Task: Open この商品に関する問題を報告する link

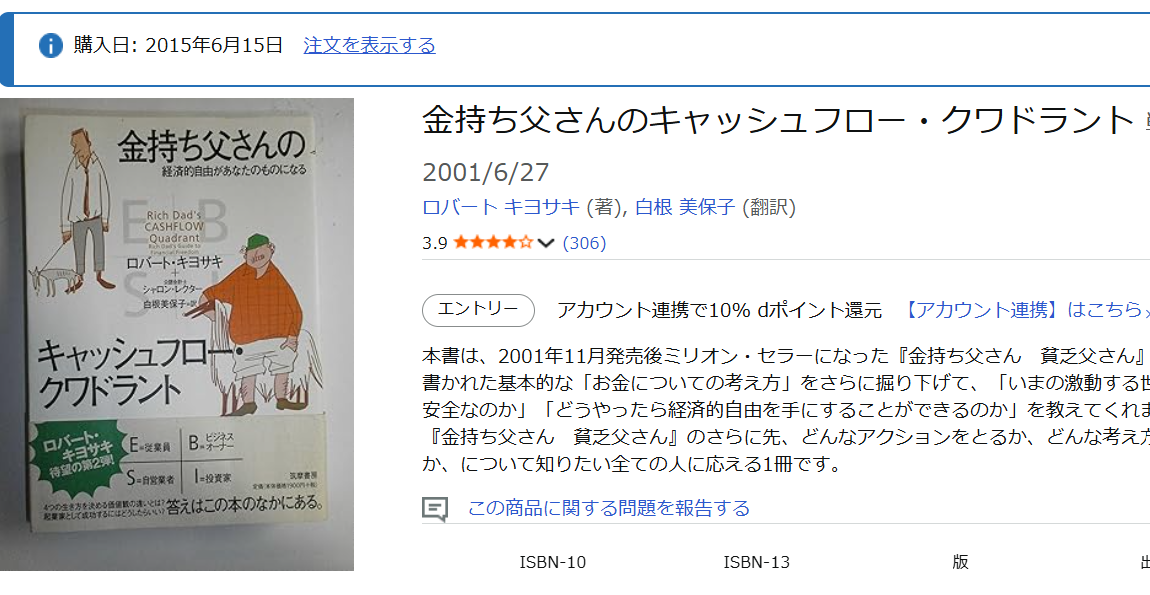Action: [x=609, y=508]
